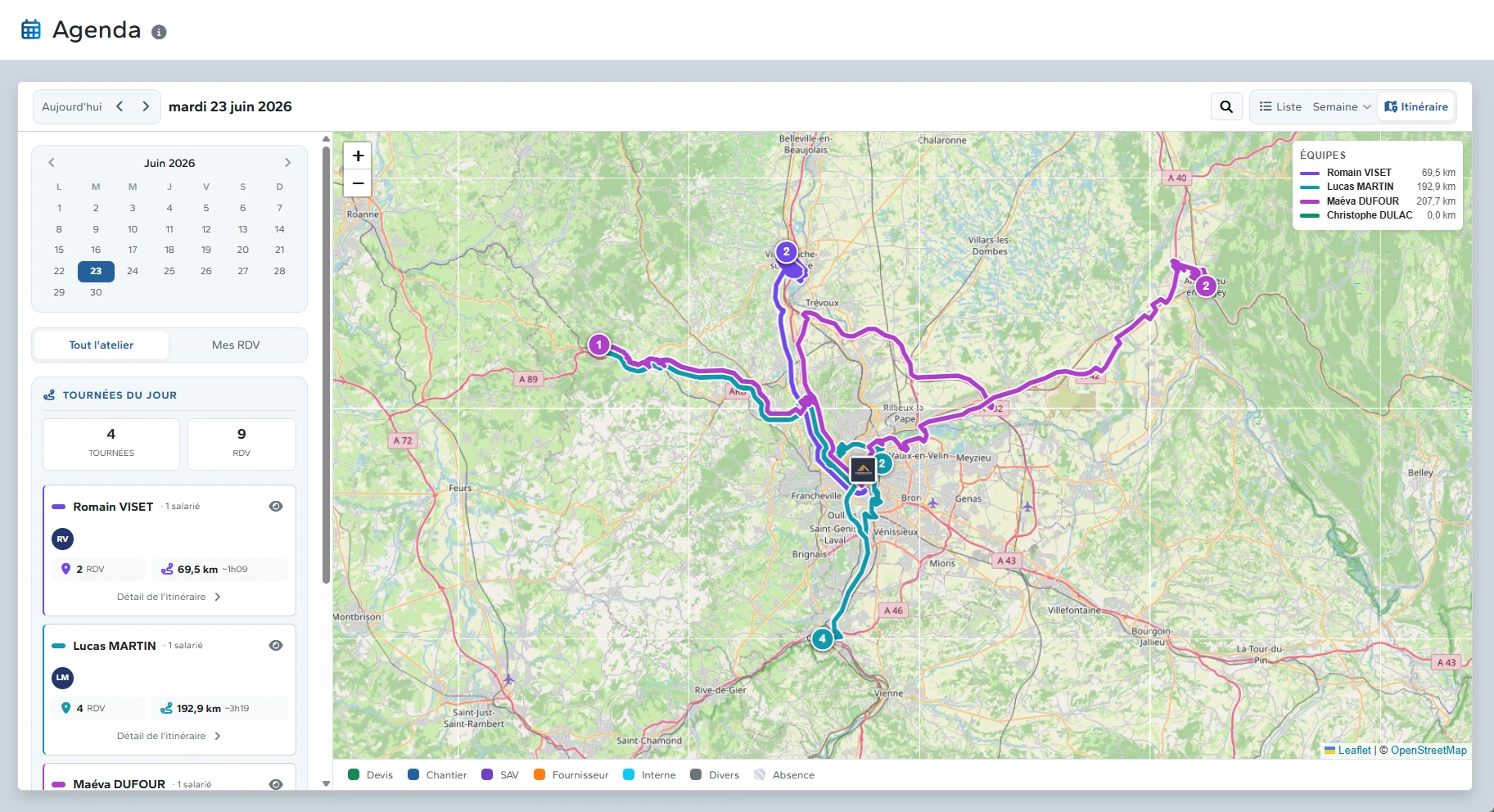Switch to Tout l'atelier filter
The image size is (1494, 812).
(102, 345)
